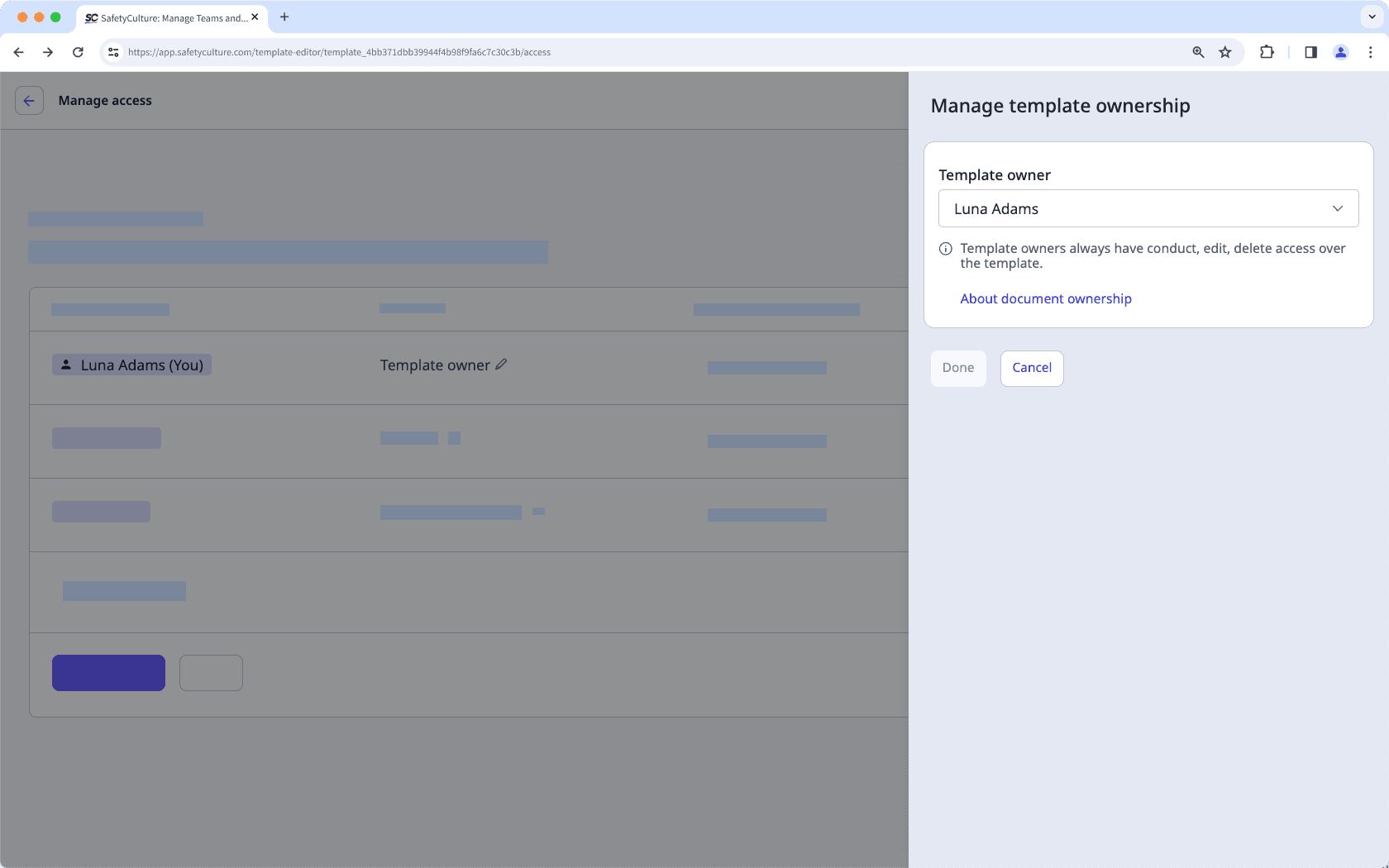Click the person icon beside Luna Adams (You)

[x=65, y=364]
